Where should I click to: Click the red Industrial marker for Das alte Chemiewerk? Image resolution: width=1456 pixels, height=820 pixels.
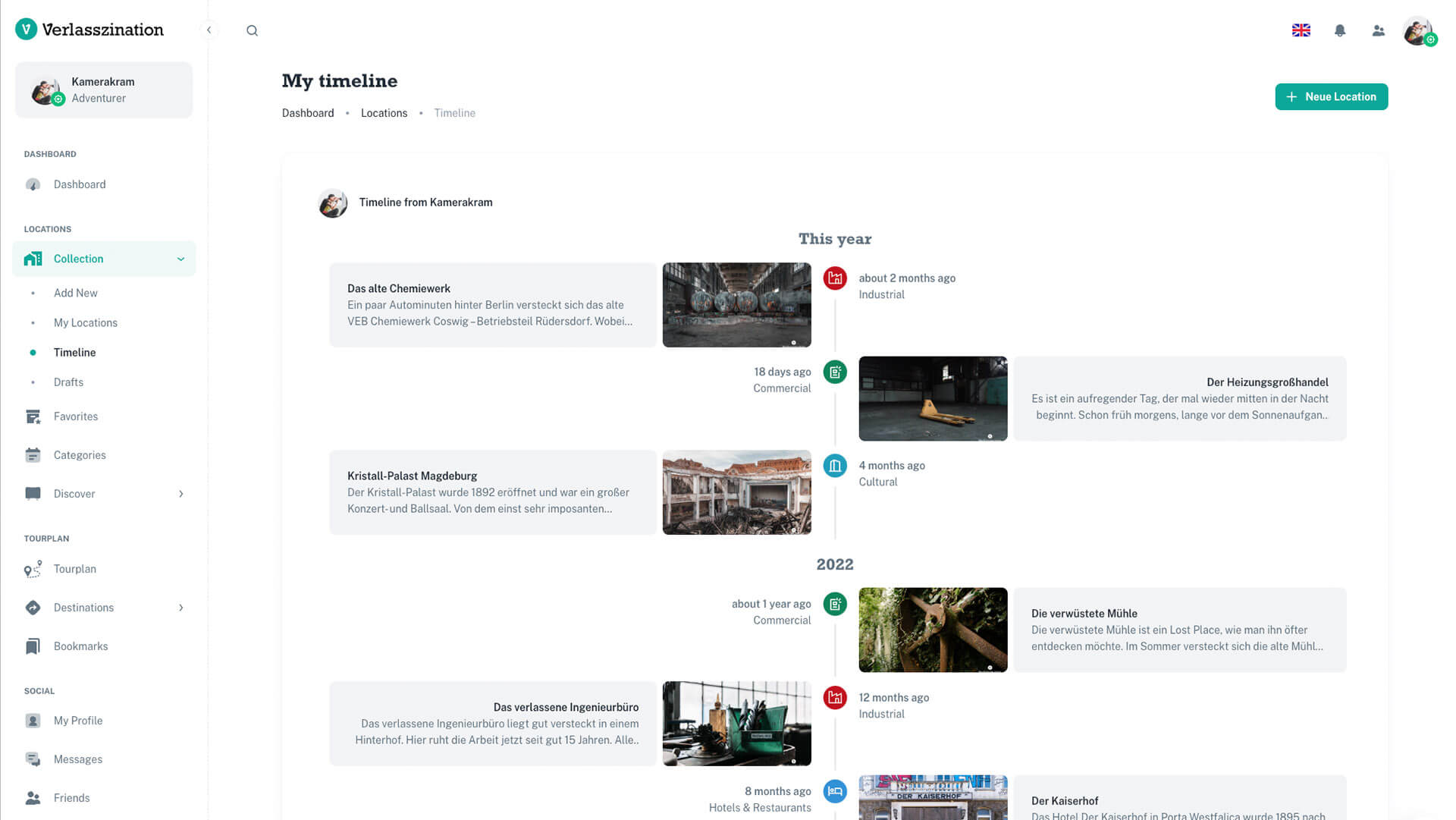[x=835, y=278]
